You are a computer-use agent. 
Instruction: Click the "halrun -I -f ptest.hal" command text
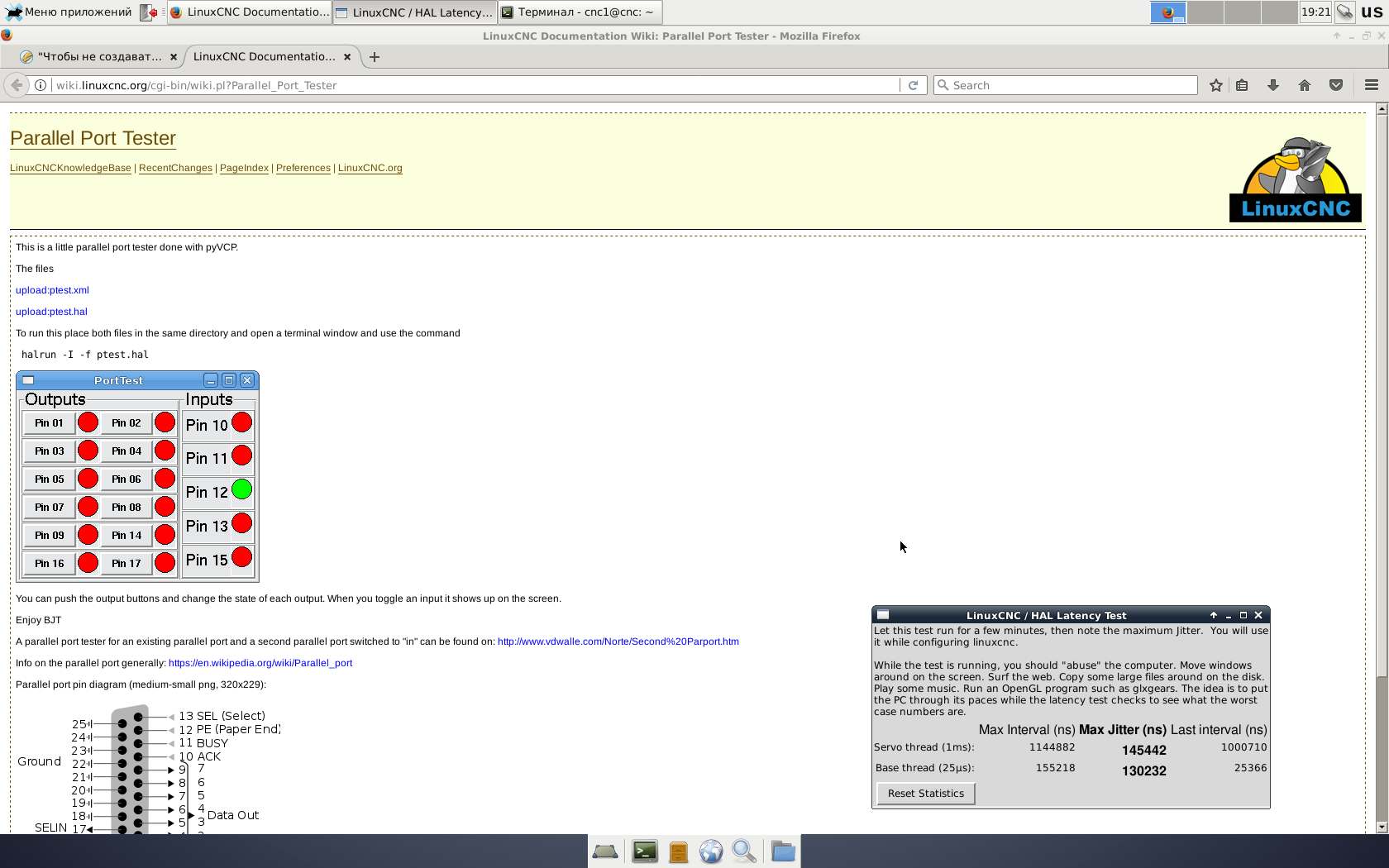[x=85, y=355]
